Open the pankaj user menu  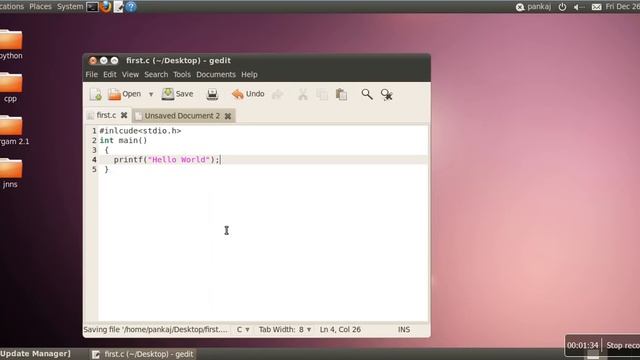tap(534, 7)
